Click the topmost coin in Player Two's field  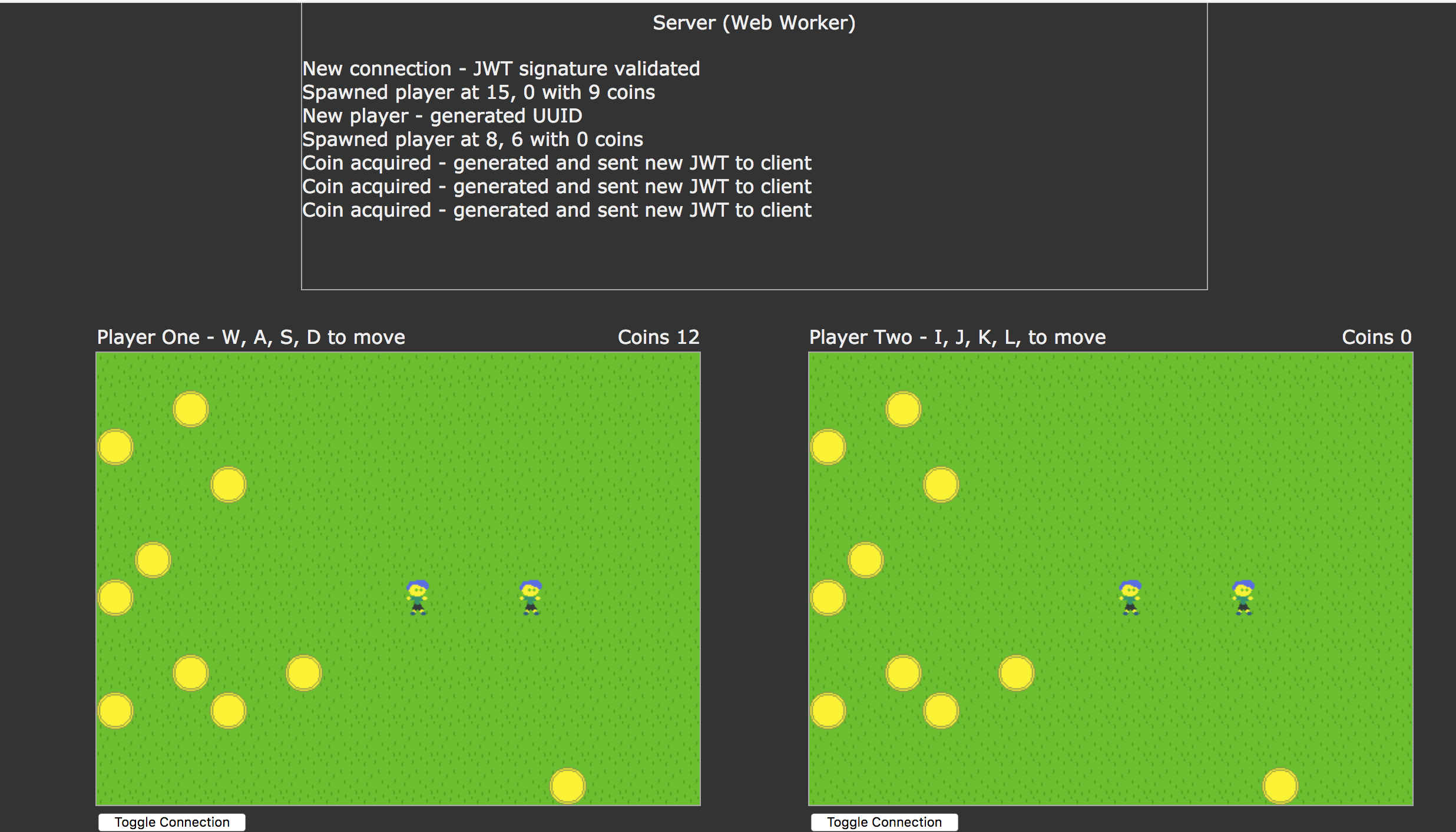(904, 409)
